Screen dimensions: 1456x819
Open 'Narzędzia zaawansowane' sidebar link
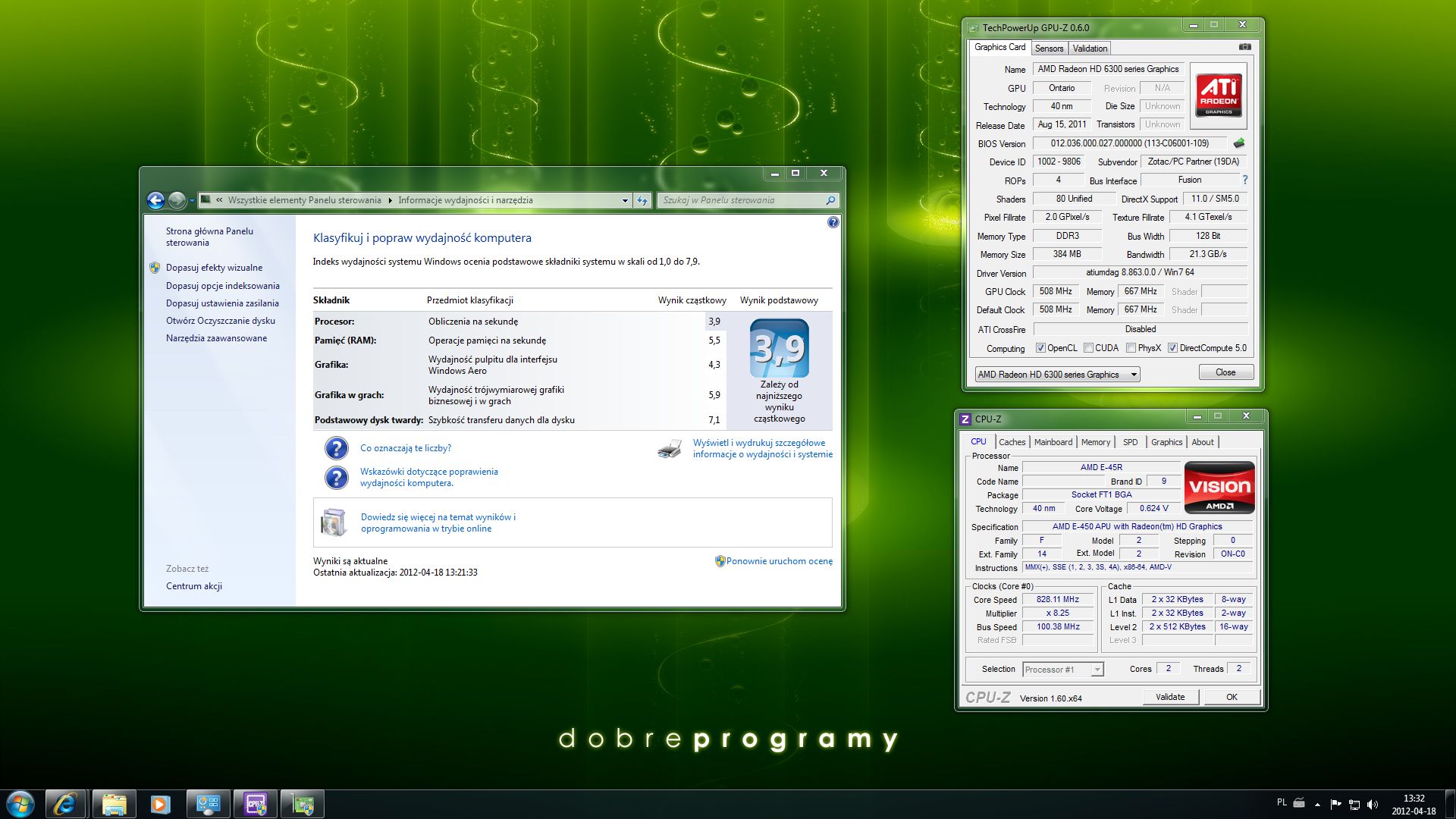[216, 338]
